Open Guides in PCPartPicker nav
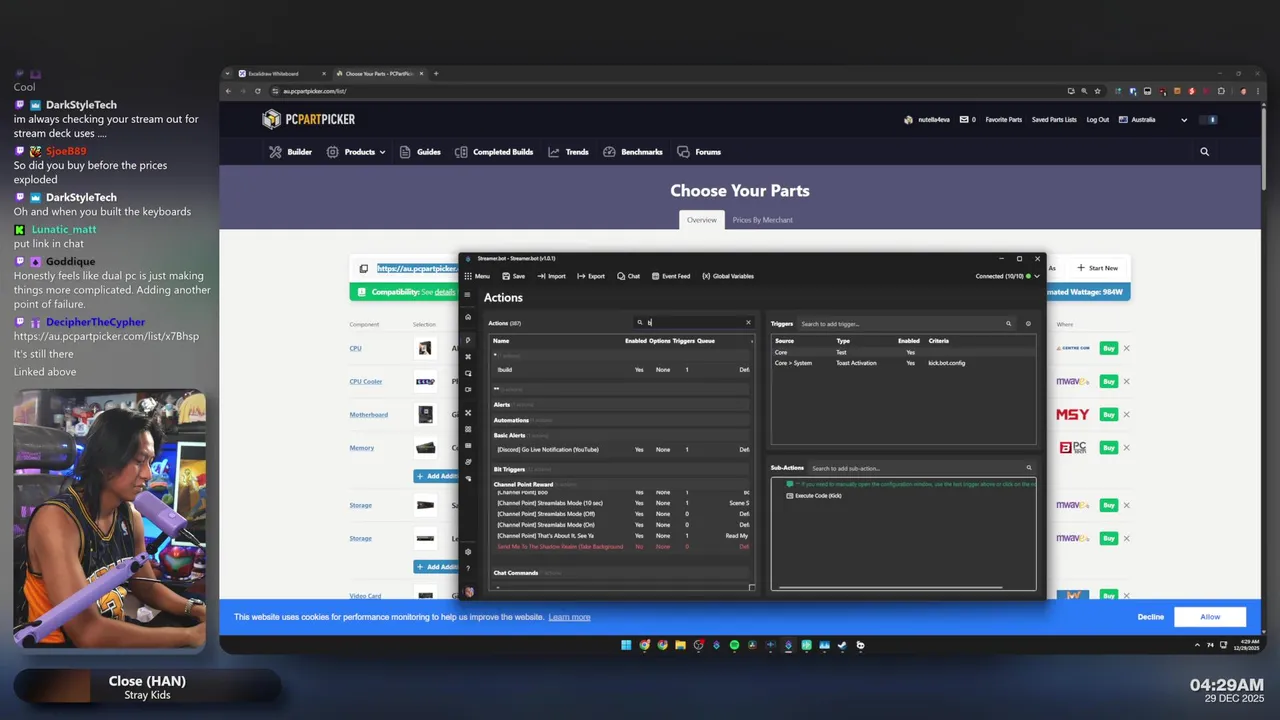Viewport: 1280px width, 720px height. click(420, 152)
